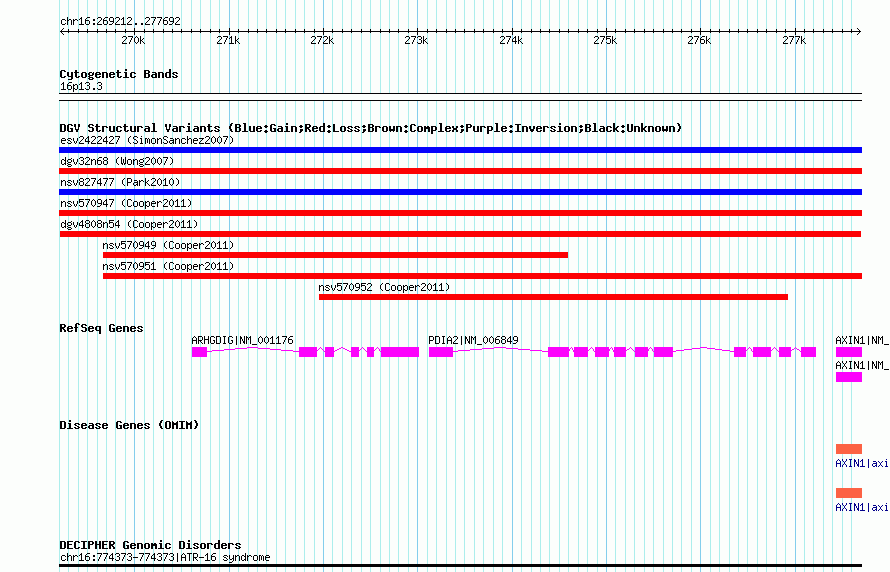Select the dgv32n68 (Wong2007) red loss bar

pyautogui.click(x=460, y=171)
